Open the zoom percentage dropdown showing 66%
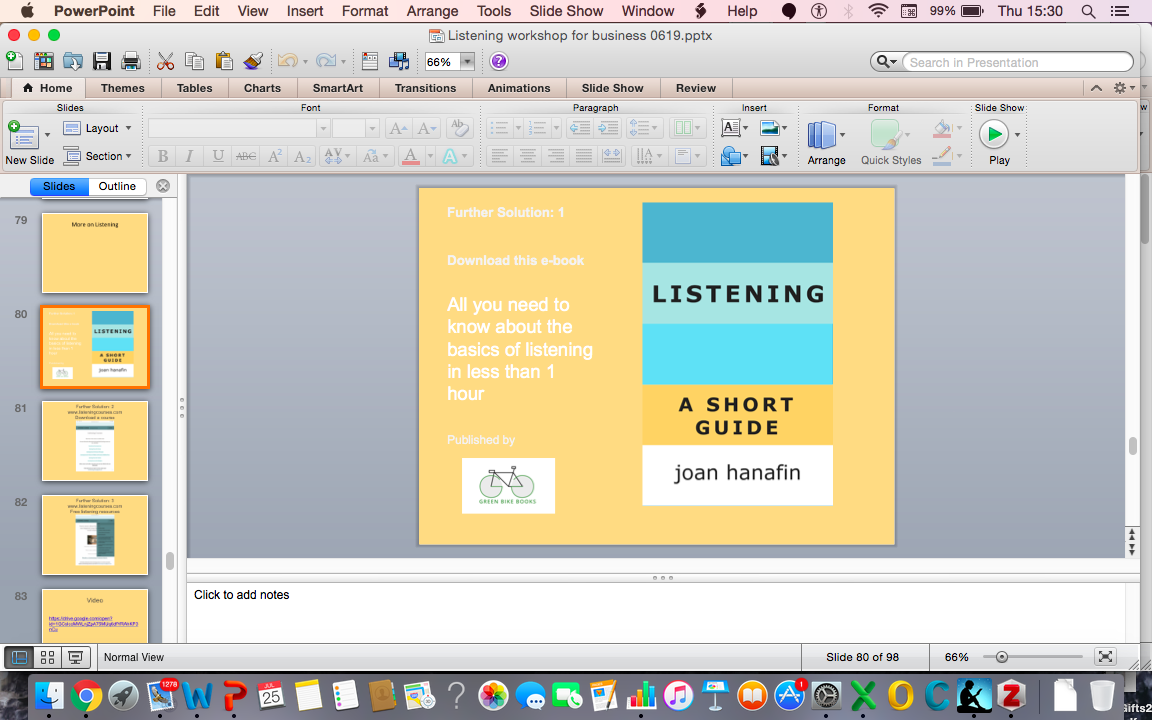The width and height of the screenshot is (1152, 720). coord(467,61)
